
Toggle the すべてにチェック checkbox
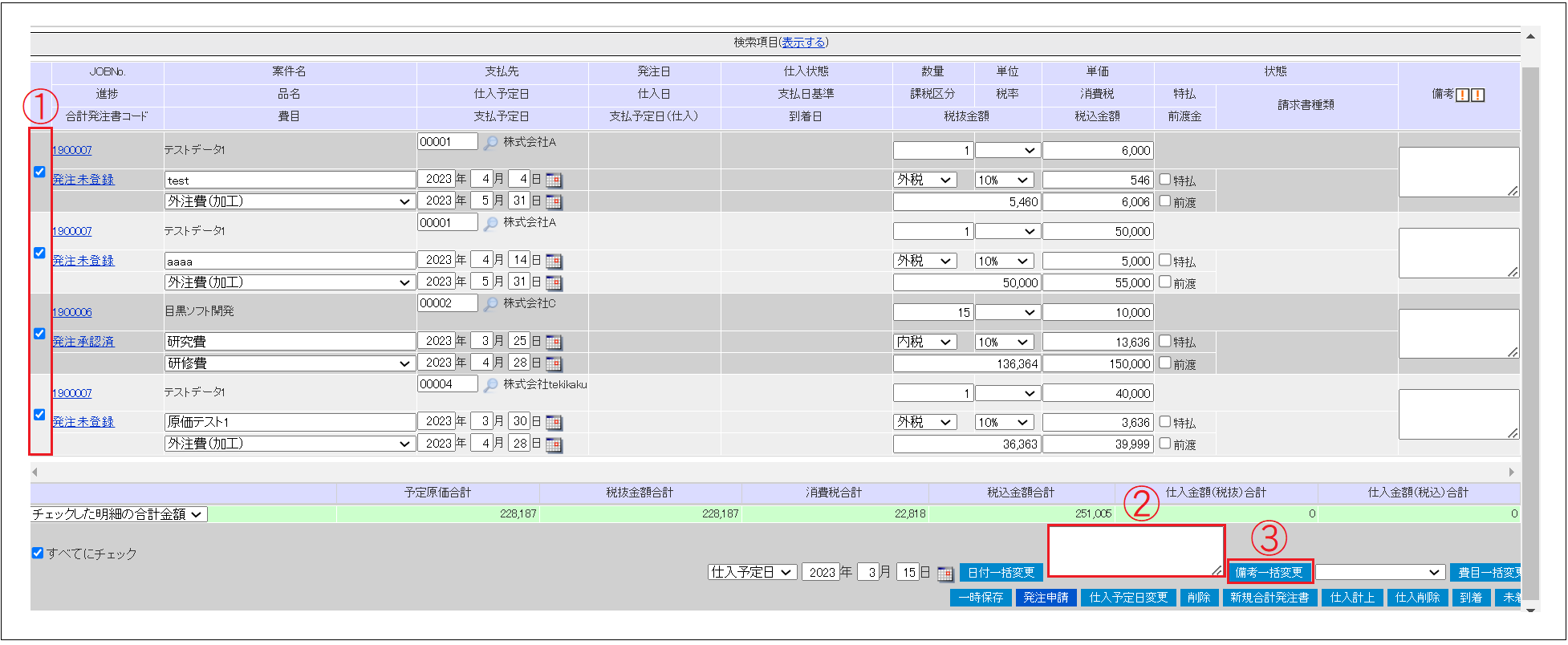[38, 553]
